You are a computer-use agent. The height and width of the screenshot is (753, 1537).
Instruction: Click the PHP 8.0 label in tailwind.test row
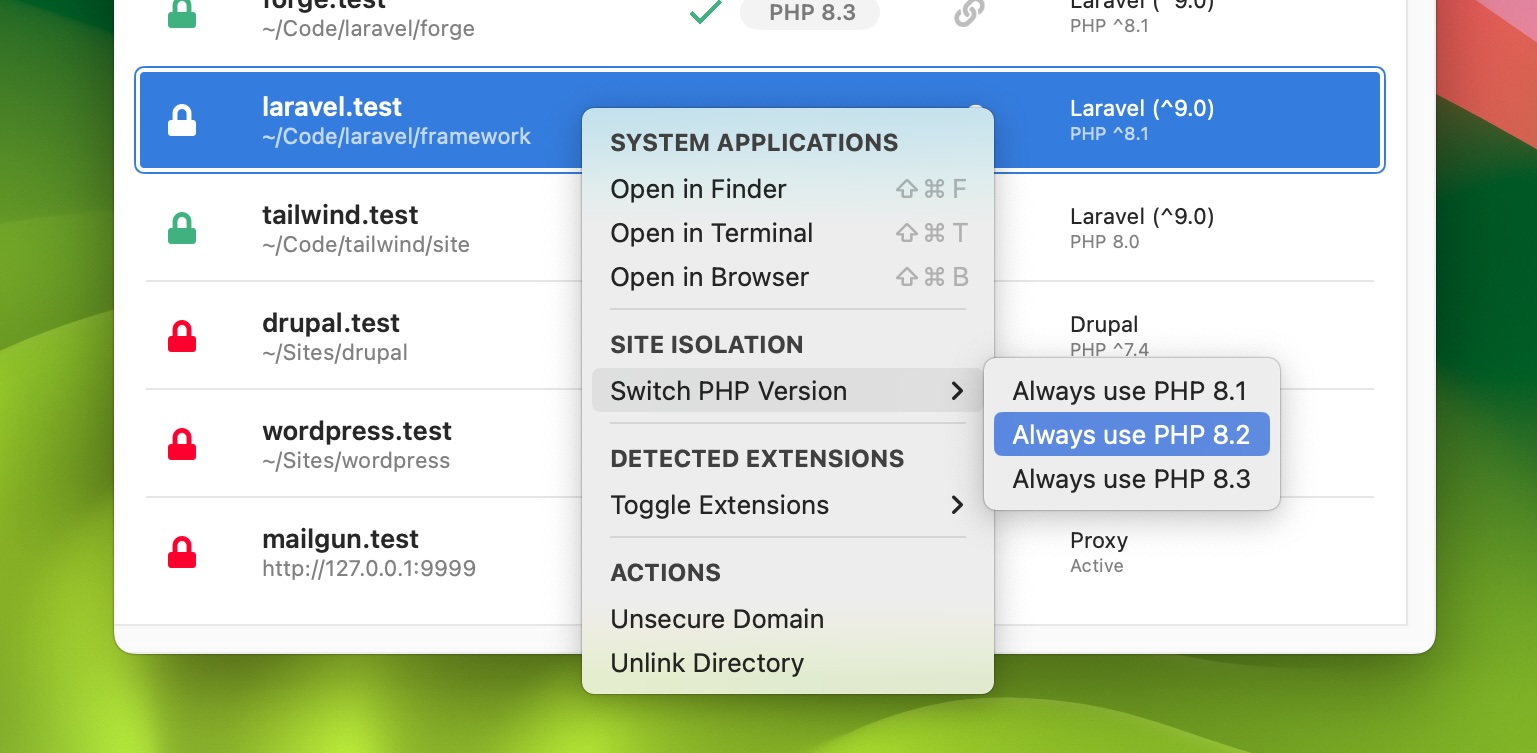1105,242
